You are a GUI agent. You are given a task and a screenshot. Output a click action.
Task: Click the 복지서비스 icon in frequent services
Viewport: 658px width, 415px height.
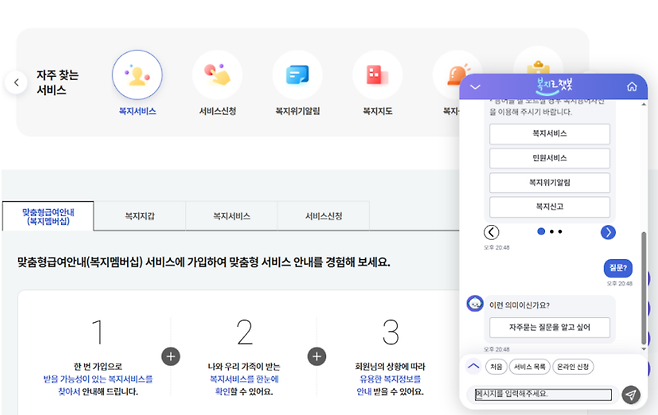[x=137, y=75]
